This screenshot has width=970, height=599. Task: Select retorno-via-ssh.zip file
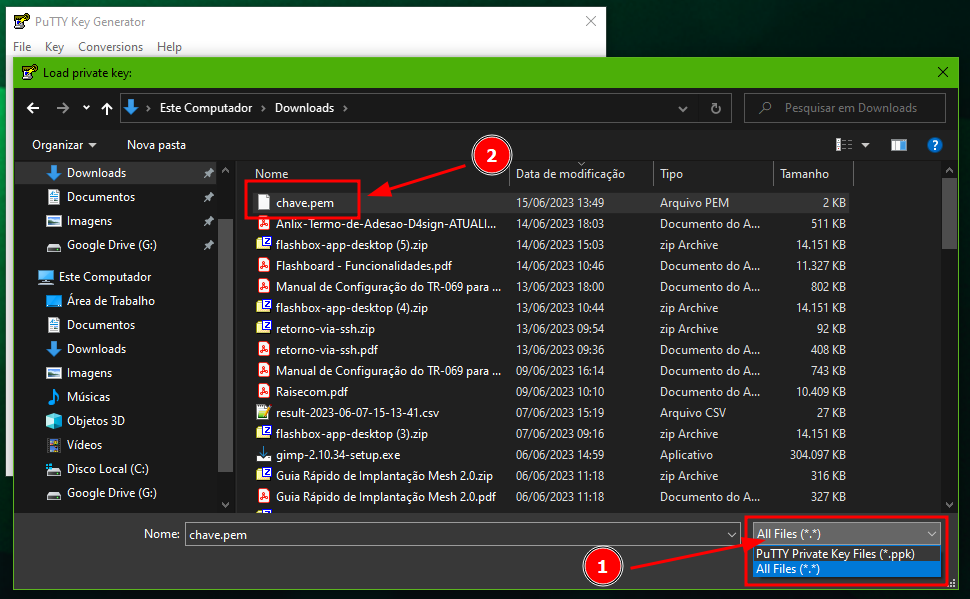(325, 329)
